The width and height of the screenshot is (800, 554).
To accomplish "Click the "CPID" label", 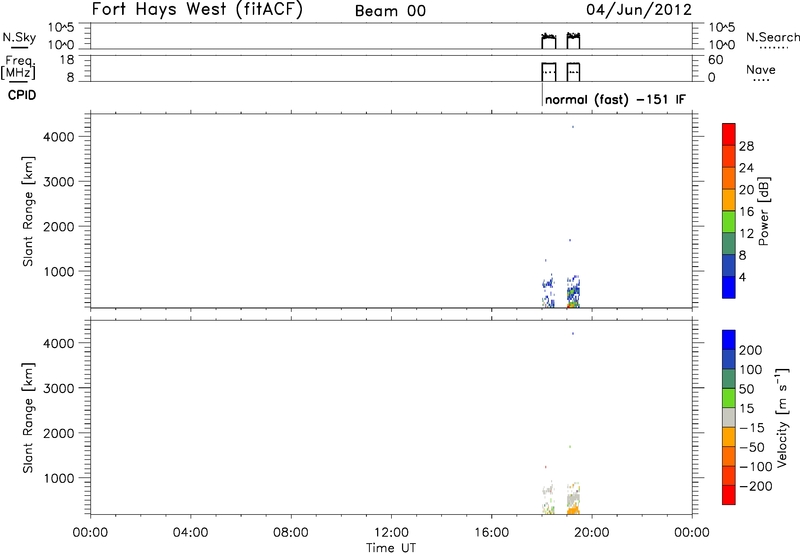I will click(x=22, y=95).
